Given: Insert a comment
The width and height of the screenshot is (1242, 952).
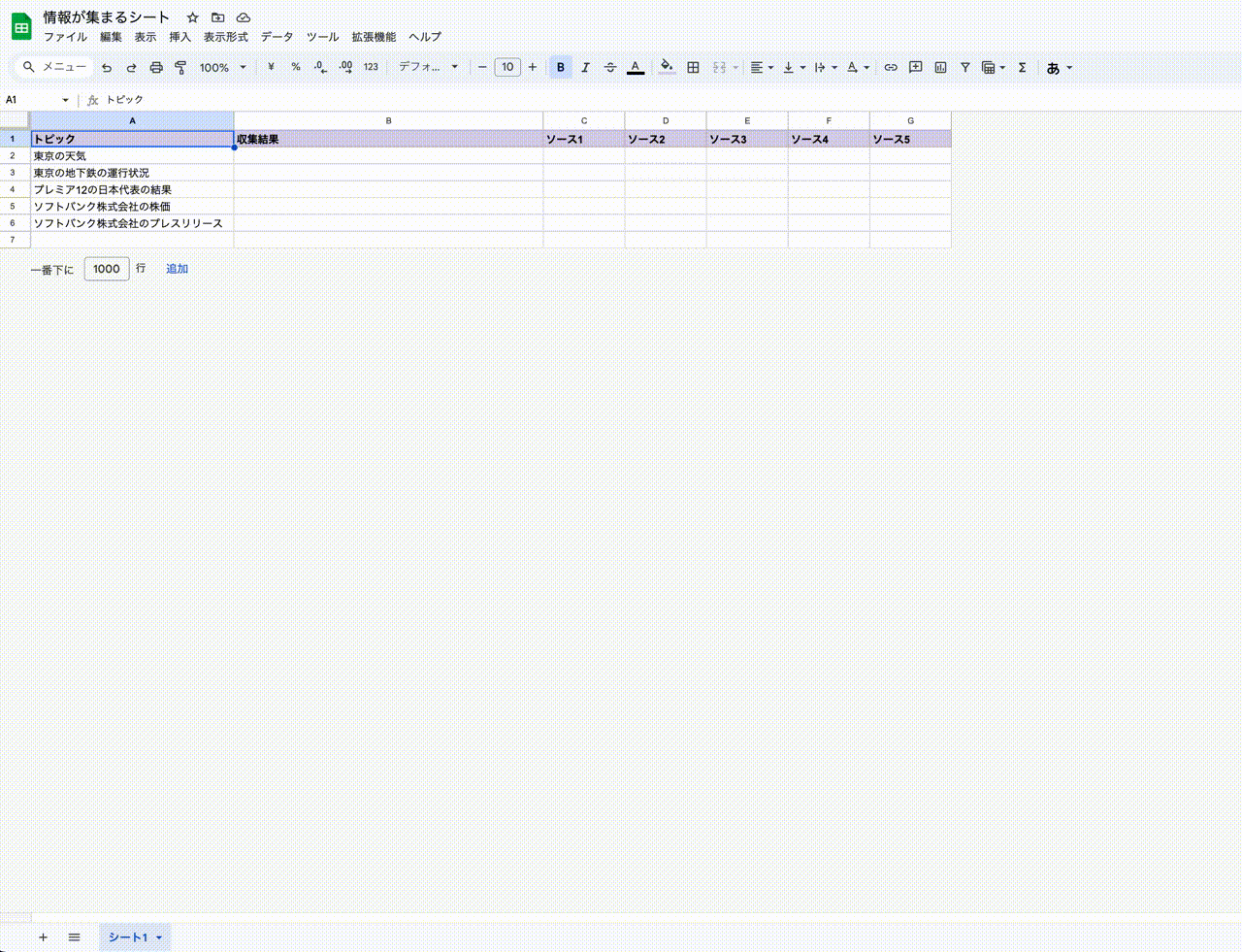Looking at the screenshot, I should [x=915, y=68].
